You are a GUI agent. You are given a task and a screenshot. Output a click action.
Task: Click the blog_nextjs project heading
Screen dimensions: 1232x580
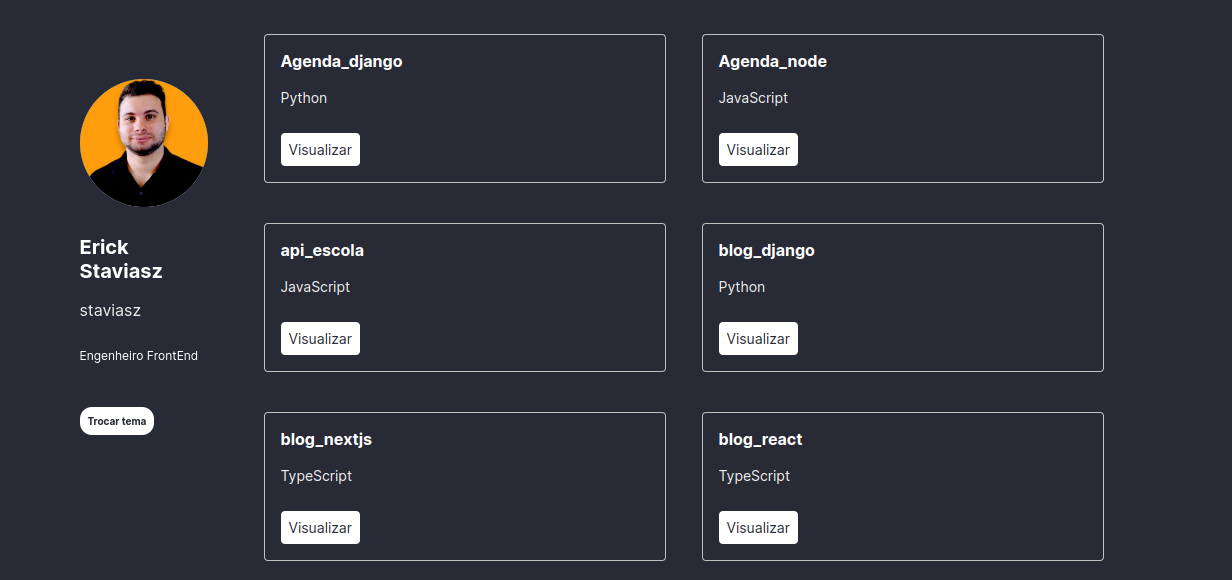tap(326, 439)
